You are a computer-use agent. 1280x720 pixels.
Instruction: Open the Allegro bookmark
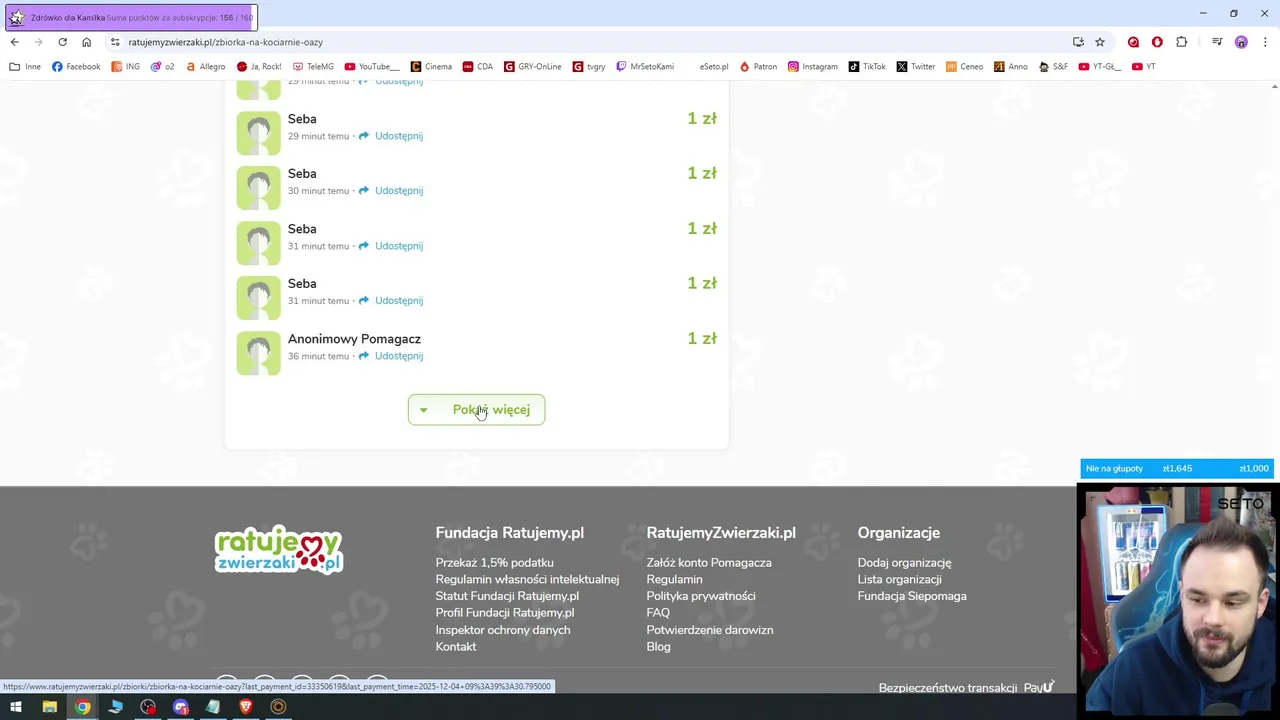[x=205, y=67]
